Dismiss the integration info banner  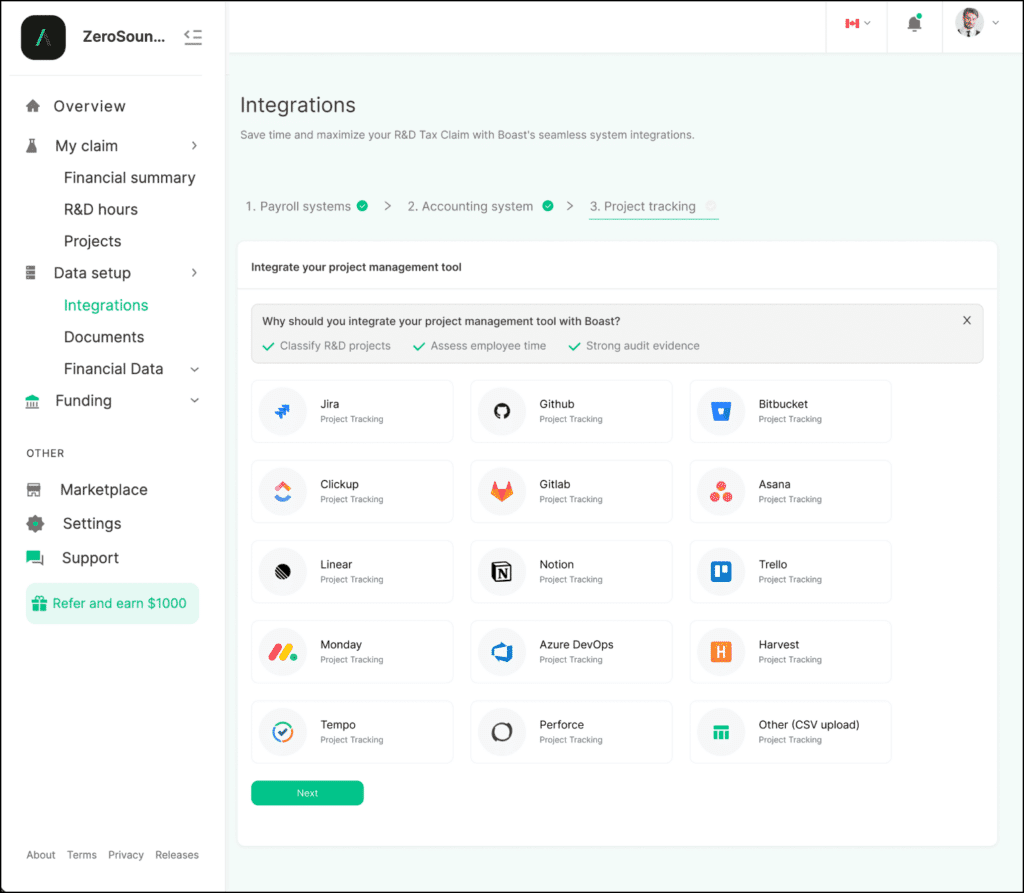click(966, 321)
